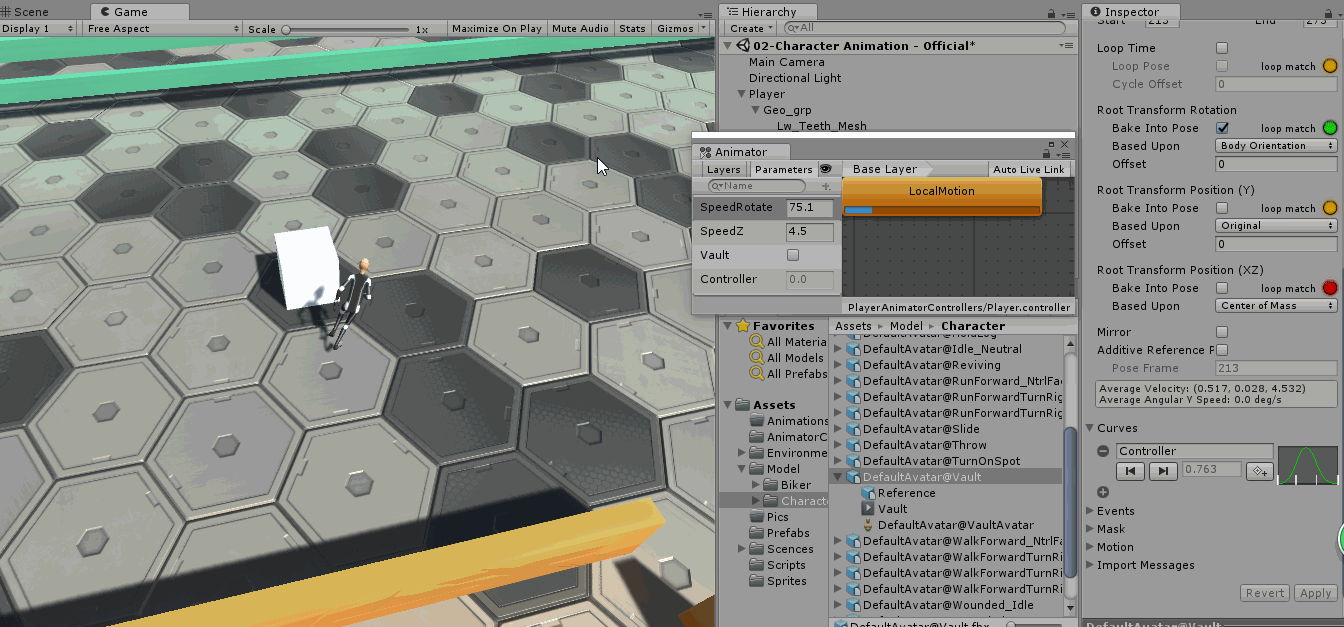Open the Based Upon Body Orientation dropdown
Screen dimensions: 1344x627
pyautogui.click(x=1277, y=146)
